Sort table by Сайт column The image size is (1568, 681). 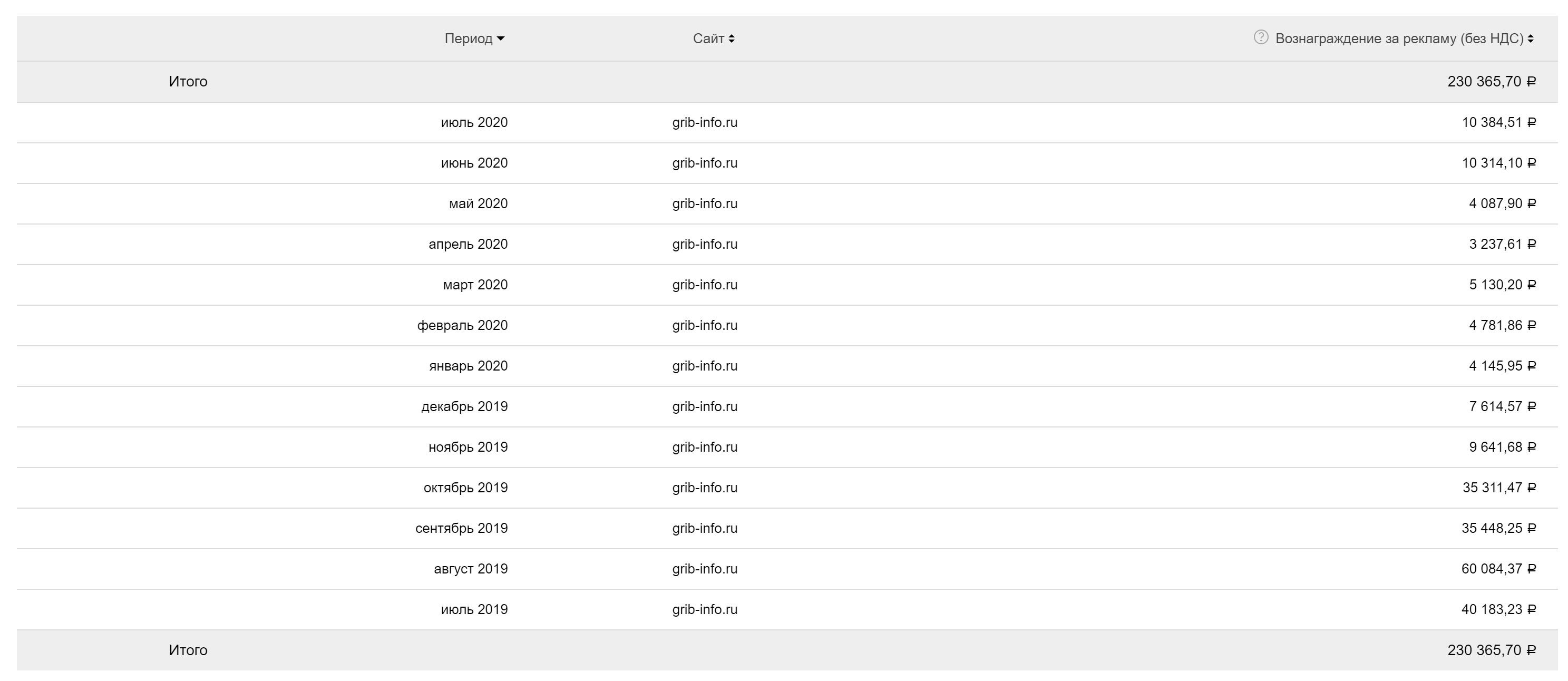click(x=732, y=39)
